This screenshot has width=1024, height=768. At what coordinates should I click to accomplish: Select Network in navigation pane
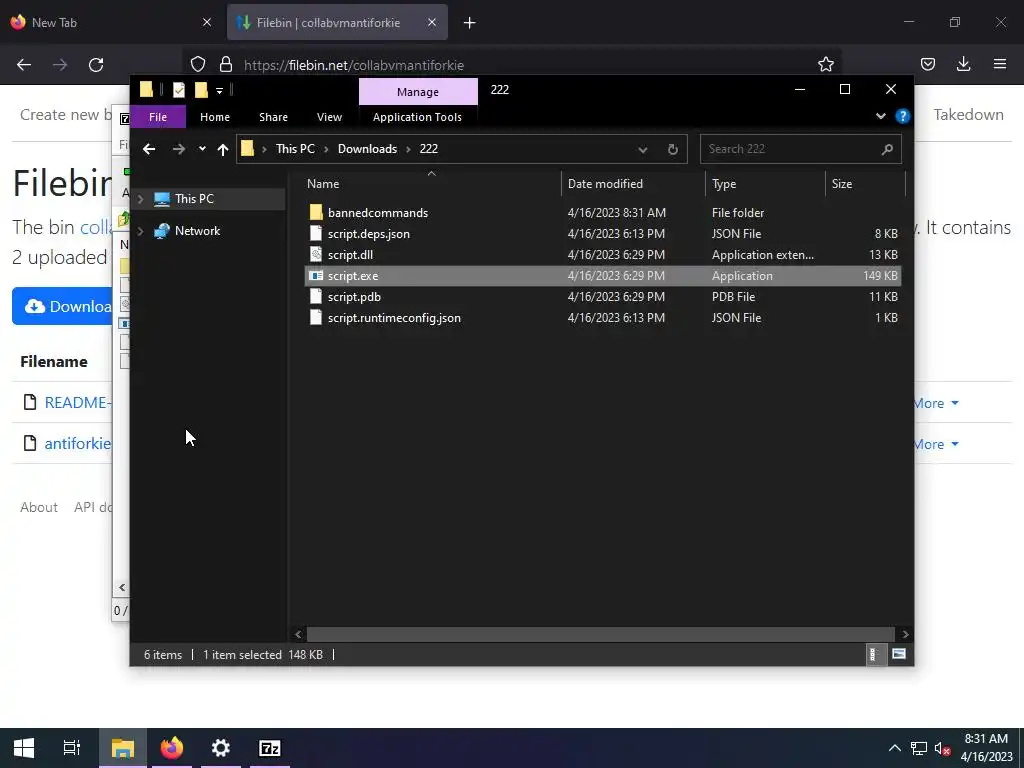197,231
